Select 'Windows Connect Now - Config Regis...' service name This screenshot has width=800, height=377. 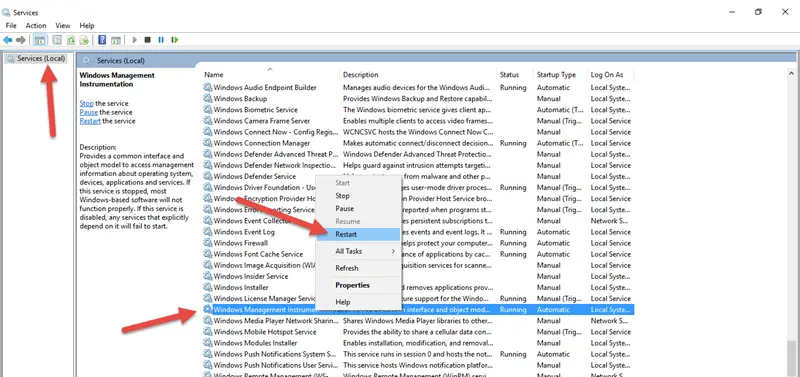276,132
